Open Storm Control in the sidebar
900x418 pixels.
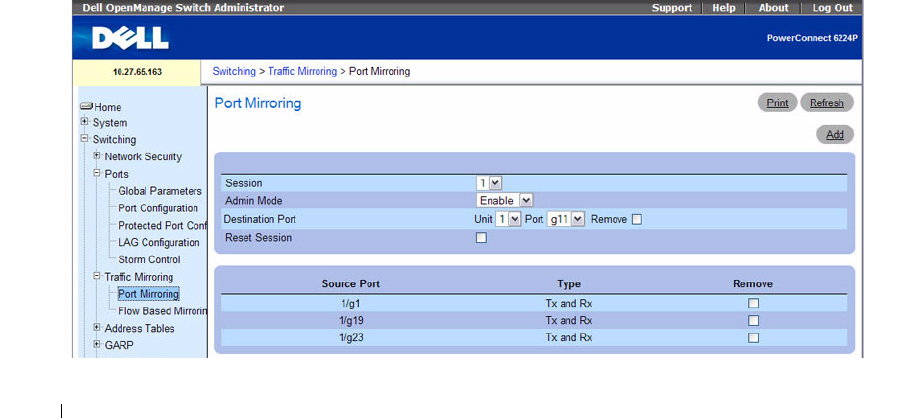[x=148, y=260]
